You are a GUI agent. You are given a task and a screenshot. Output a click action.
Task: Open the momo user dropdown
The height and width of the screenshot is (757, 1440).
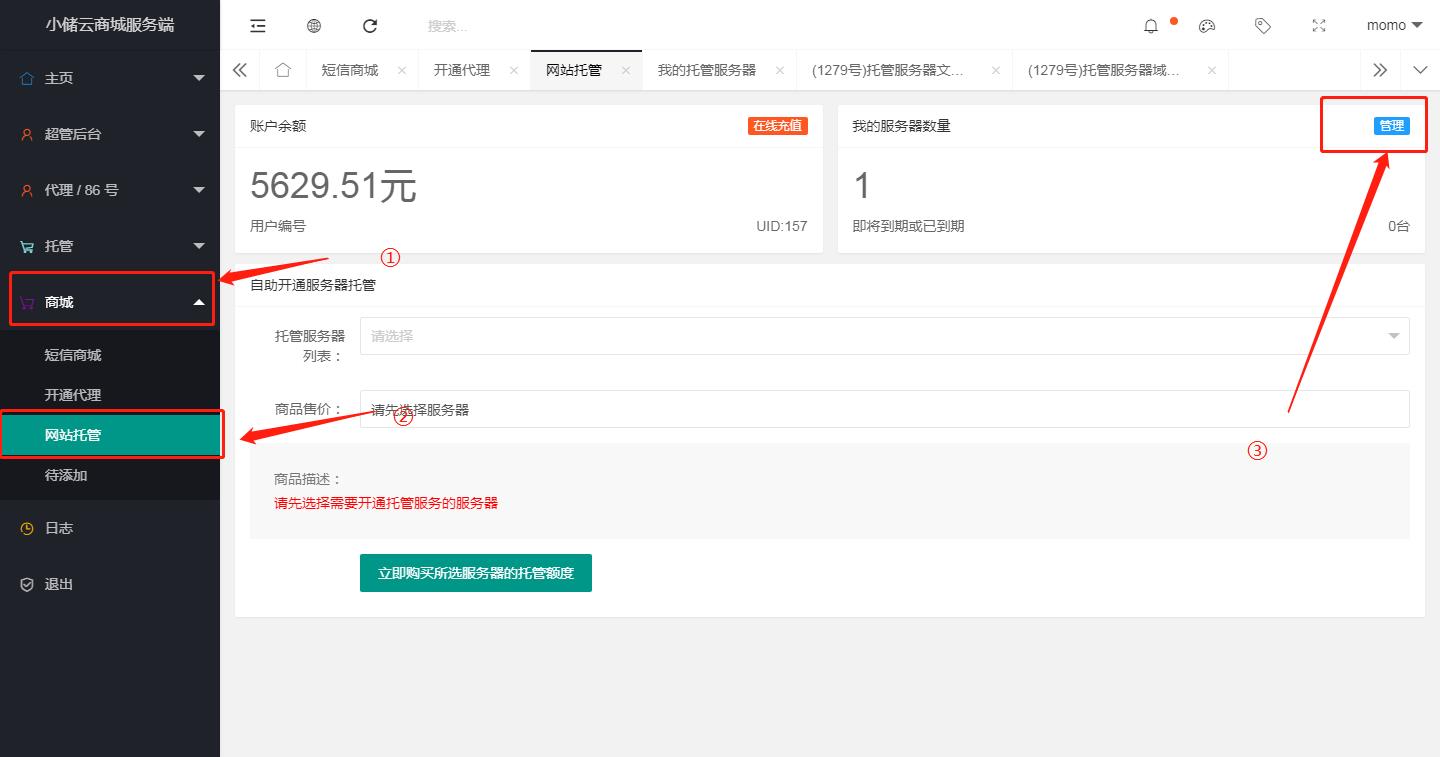coord(1394,25)
